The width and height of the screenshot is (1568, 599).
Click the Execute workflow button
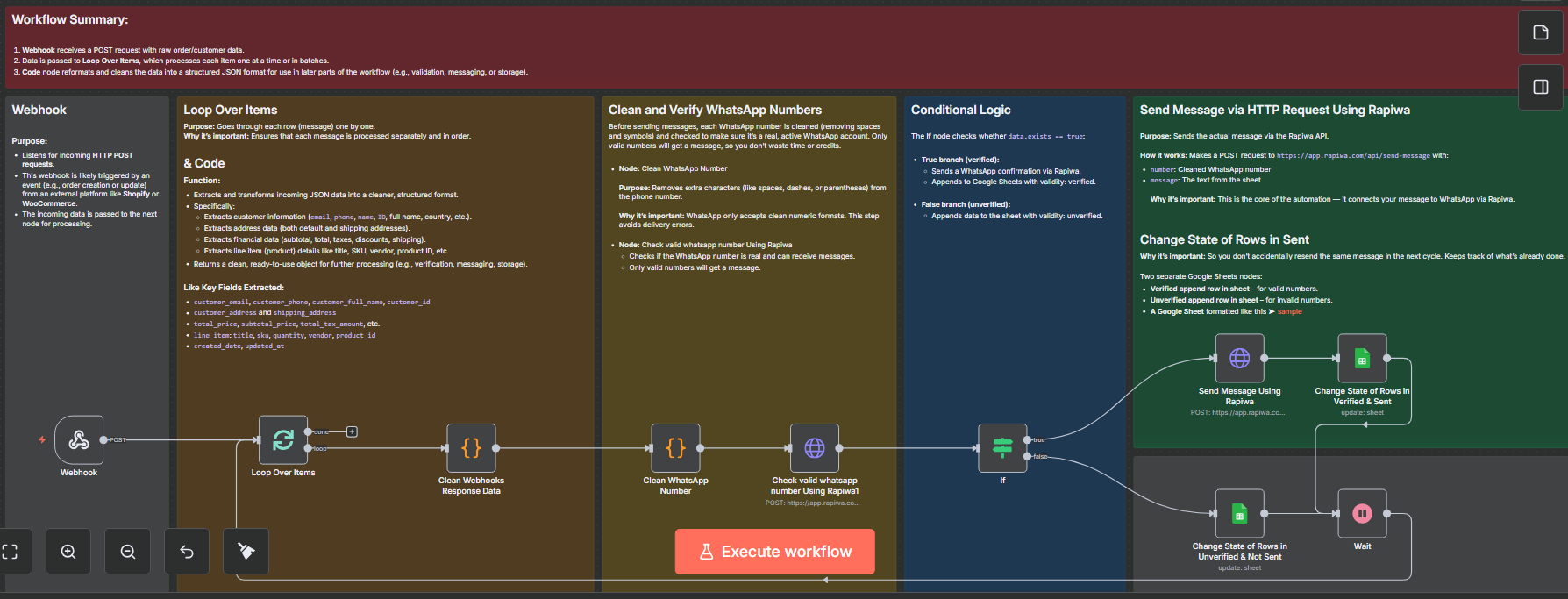click(774, 552)
